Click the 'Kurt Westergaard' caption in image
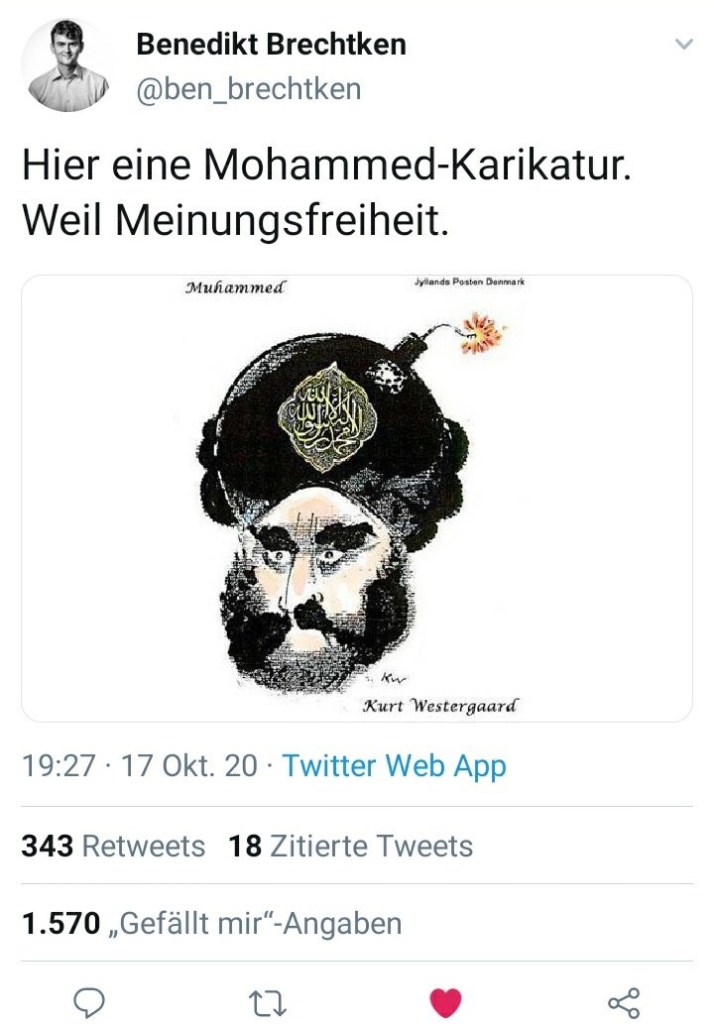 pyautogui.click(x=441, y=706)
